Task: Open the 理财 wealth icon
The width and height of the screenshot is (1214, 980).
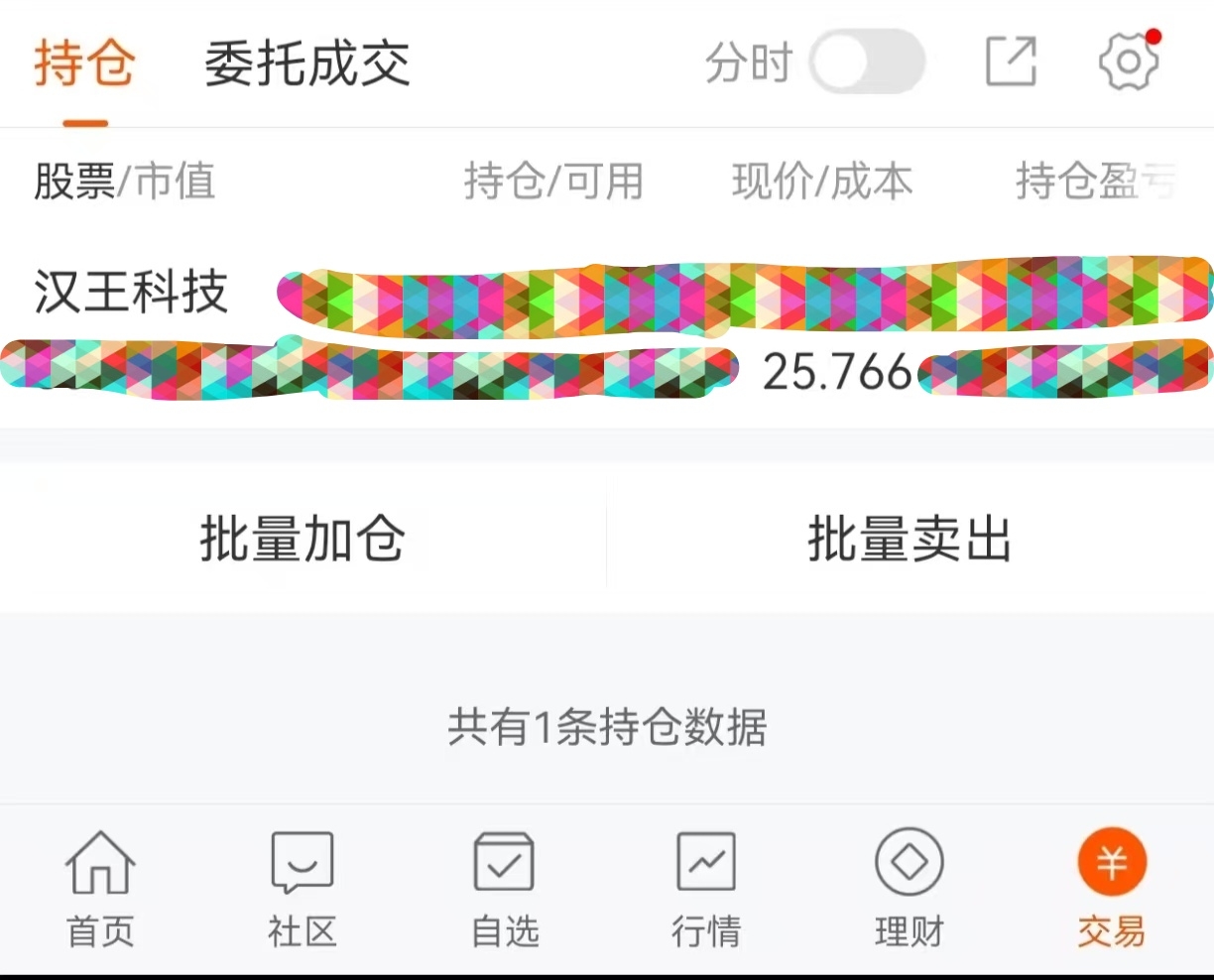Action: (x=909, y=862)
